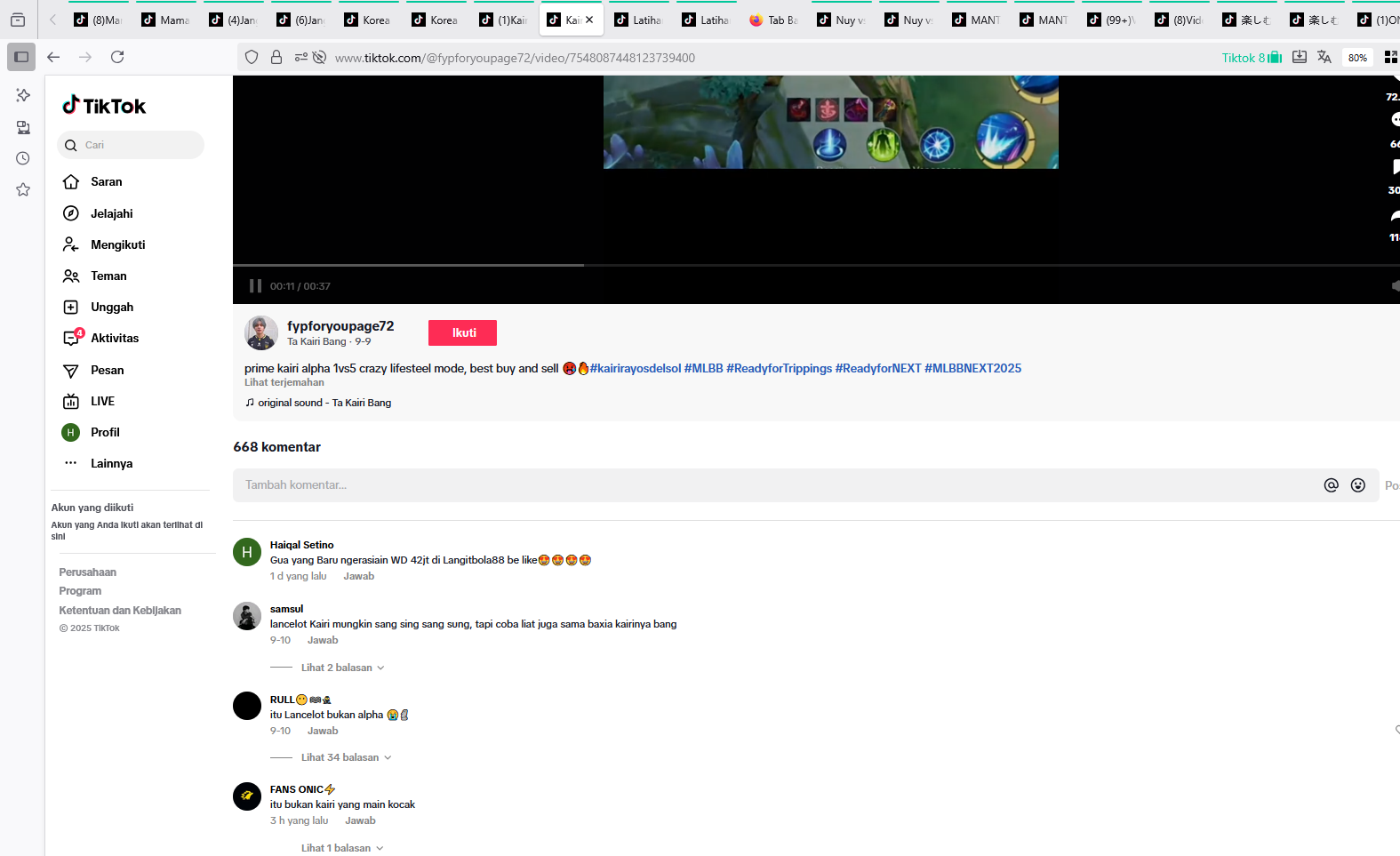The width and height of the screenshot is (1400, 856).
Task: Open Pesan messages icon
Action: 71,370
